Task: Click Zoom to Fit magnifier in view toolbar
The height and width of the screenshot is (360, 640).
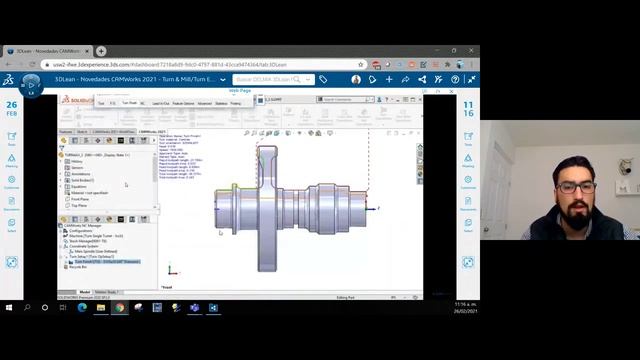Action: (247, 133)
